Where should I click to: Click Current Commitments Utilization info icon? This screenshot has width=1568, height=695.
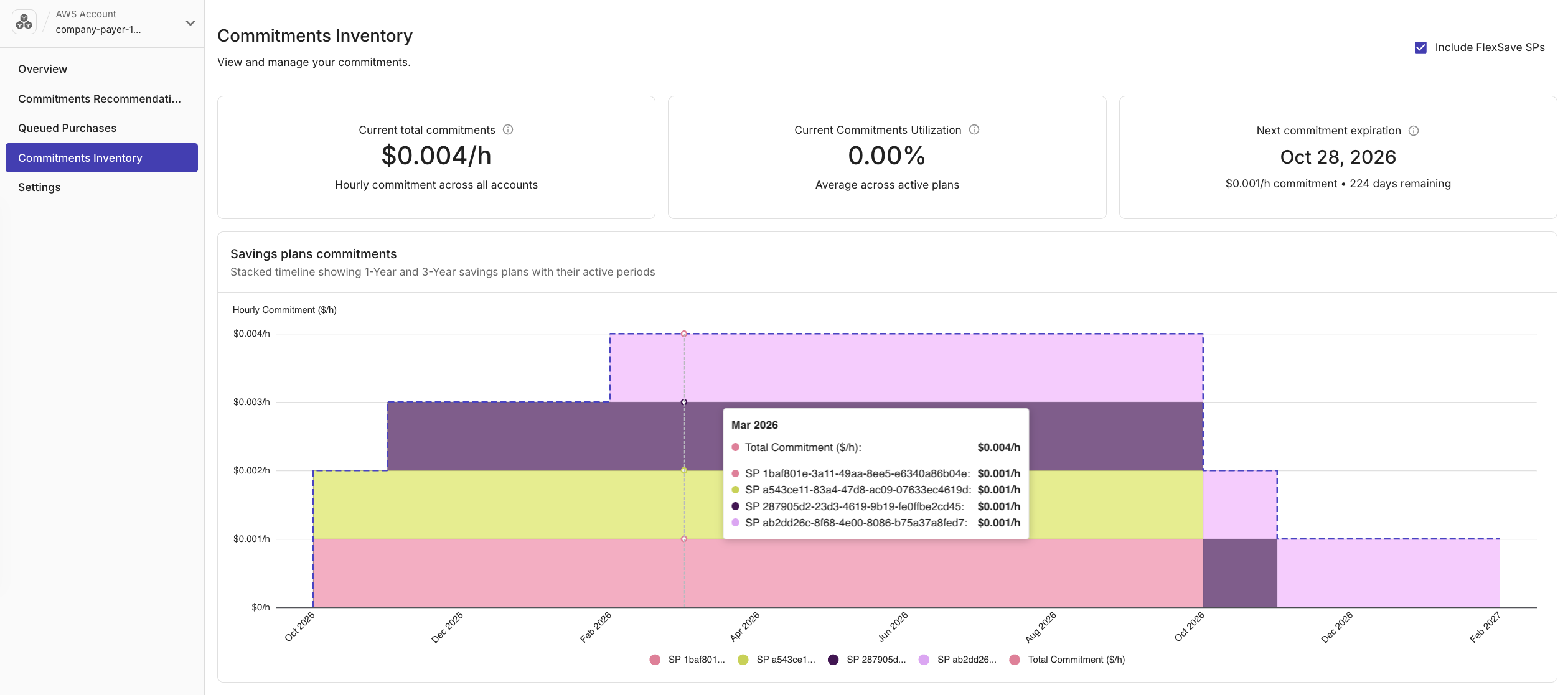(974, 129)
